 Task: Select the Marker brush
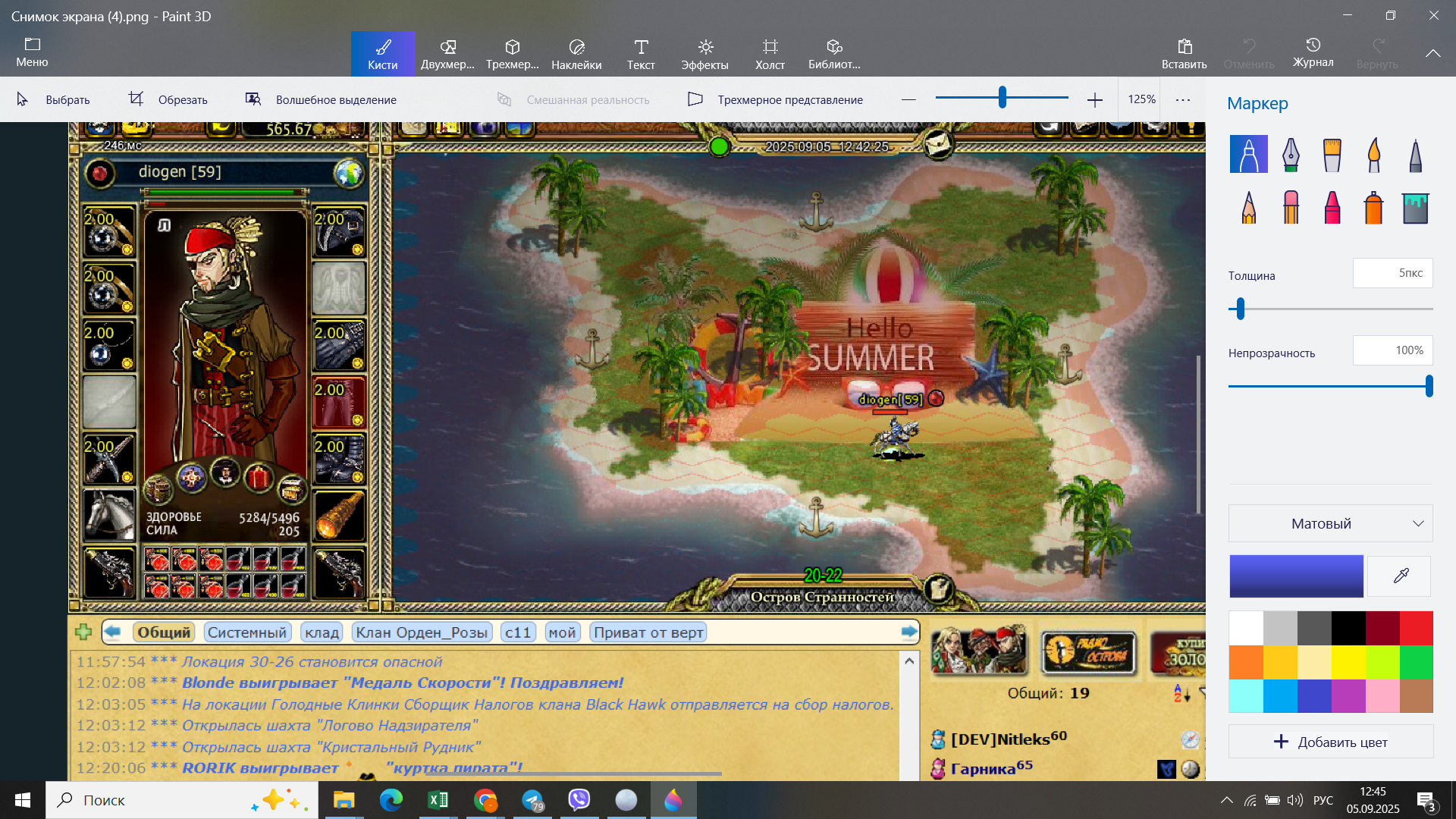pos(1248,155)
